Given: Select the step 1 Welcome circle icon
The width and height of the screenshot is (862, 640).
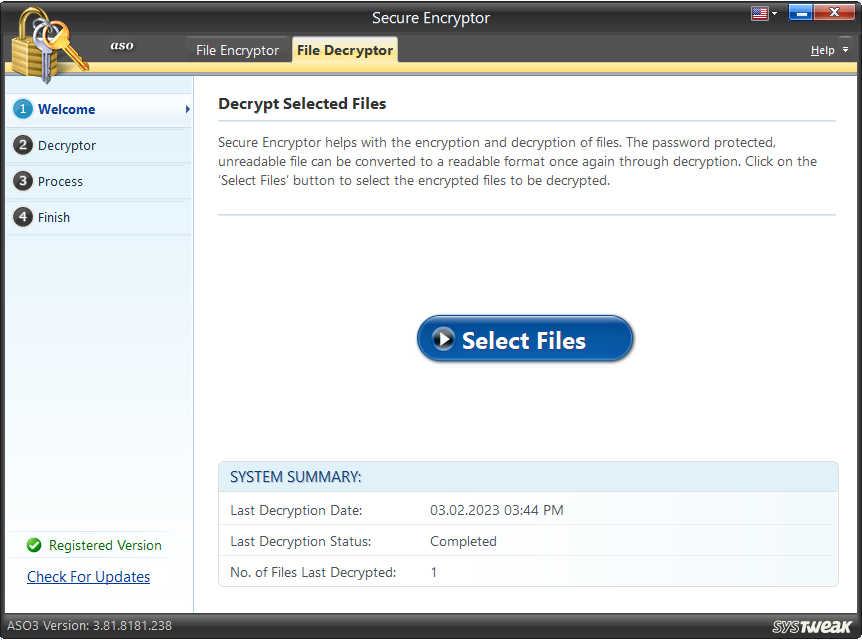Looking at the screenshot, I should point(22,109).
